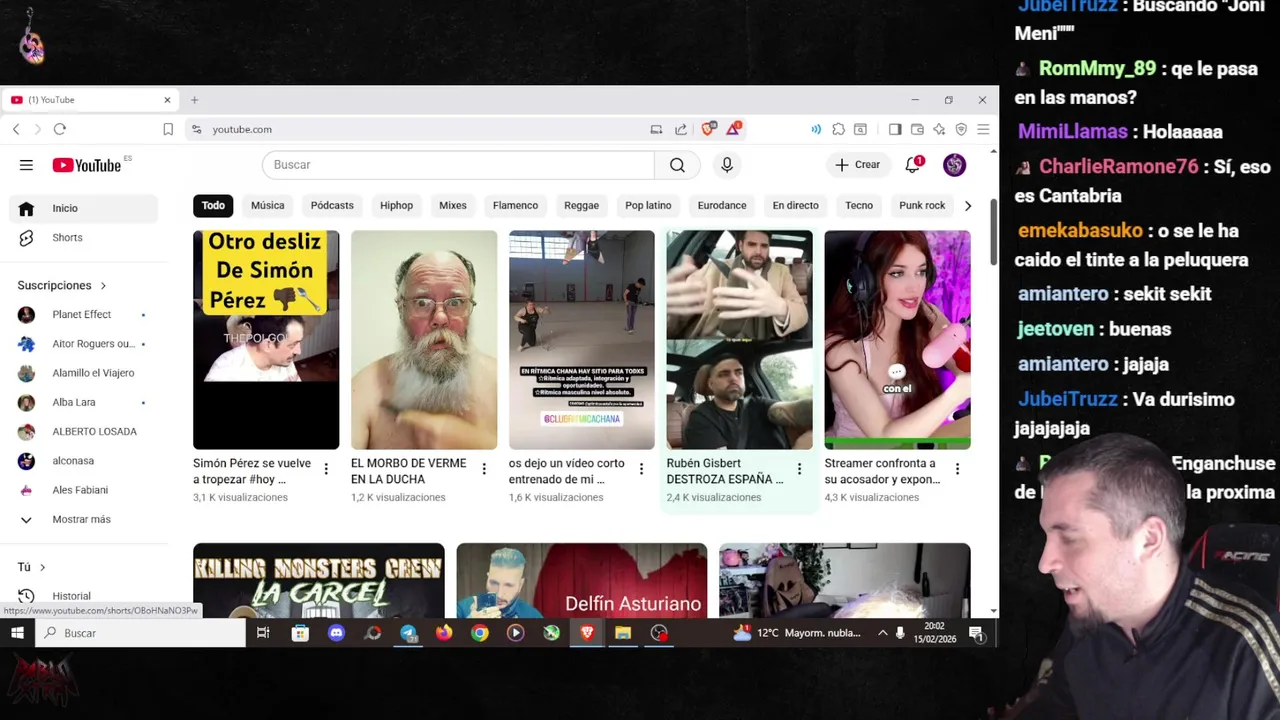Open Telegram from the taskbar
1280x720 pixels.
[x=408, y=633]
